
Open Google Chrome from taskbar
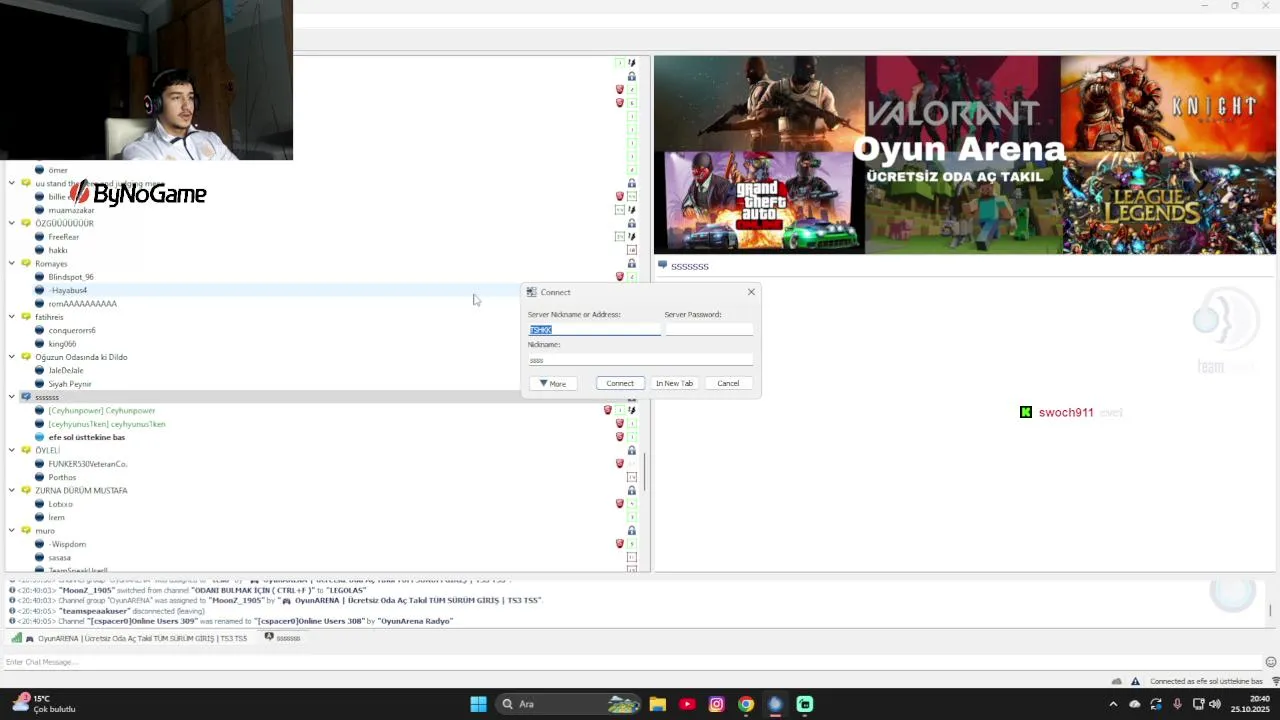(746, 704)
